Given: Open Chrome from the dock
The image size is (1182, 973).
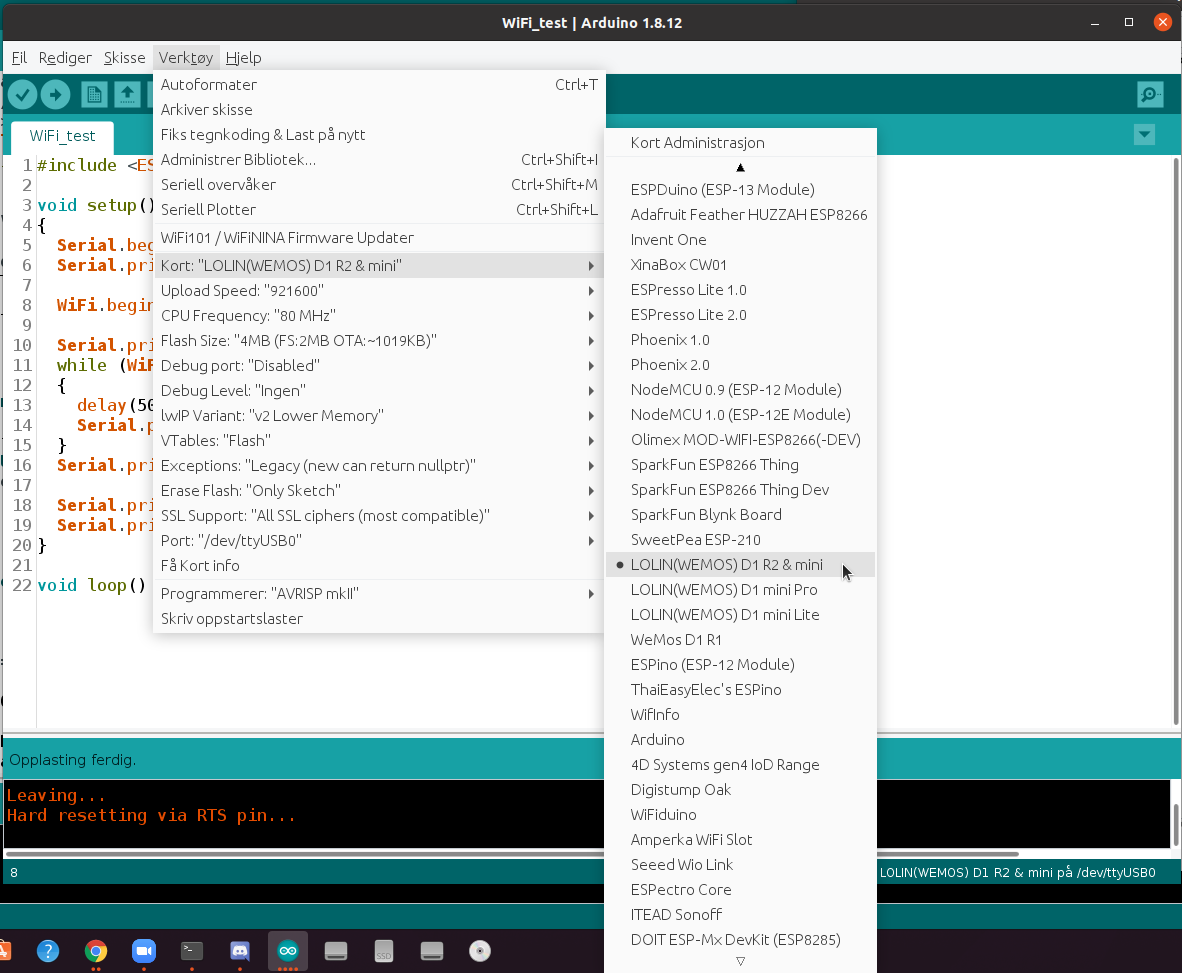Looking at the screenshot, I should (96, 951).
